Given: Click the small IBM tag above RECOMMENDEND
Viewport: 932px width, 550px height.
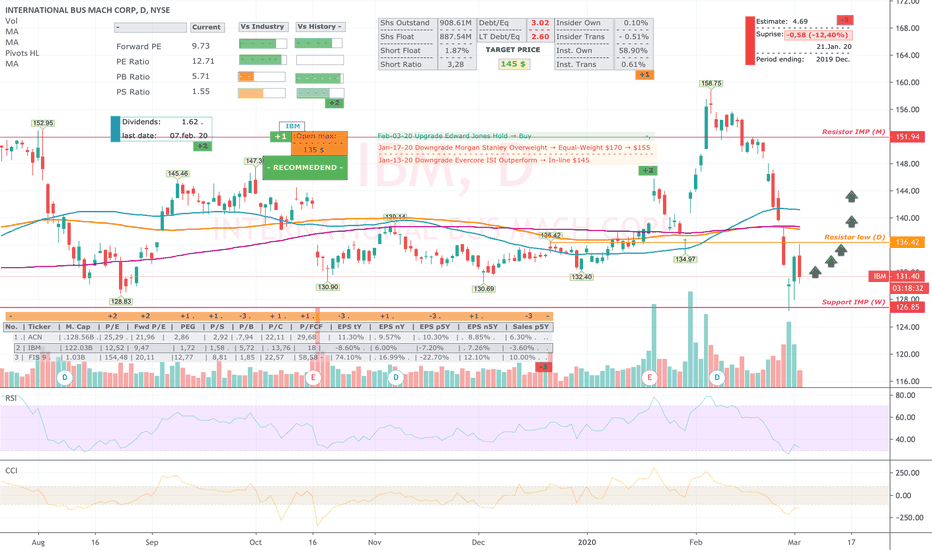Looking at the screenshot, I should pos(292,126).
